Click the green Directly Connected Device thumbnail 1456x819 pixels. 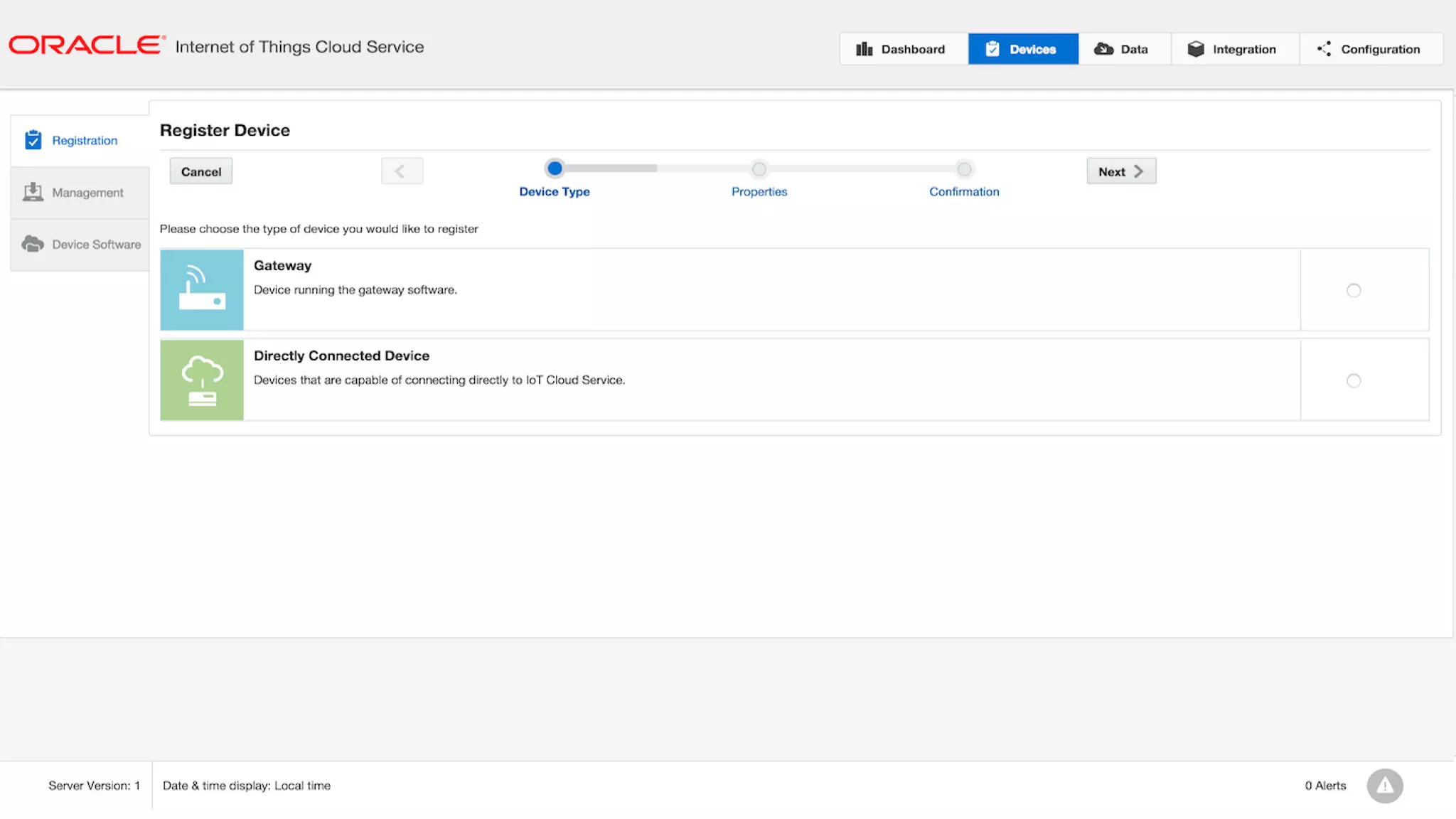click(x=202, y=380)
